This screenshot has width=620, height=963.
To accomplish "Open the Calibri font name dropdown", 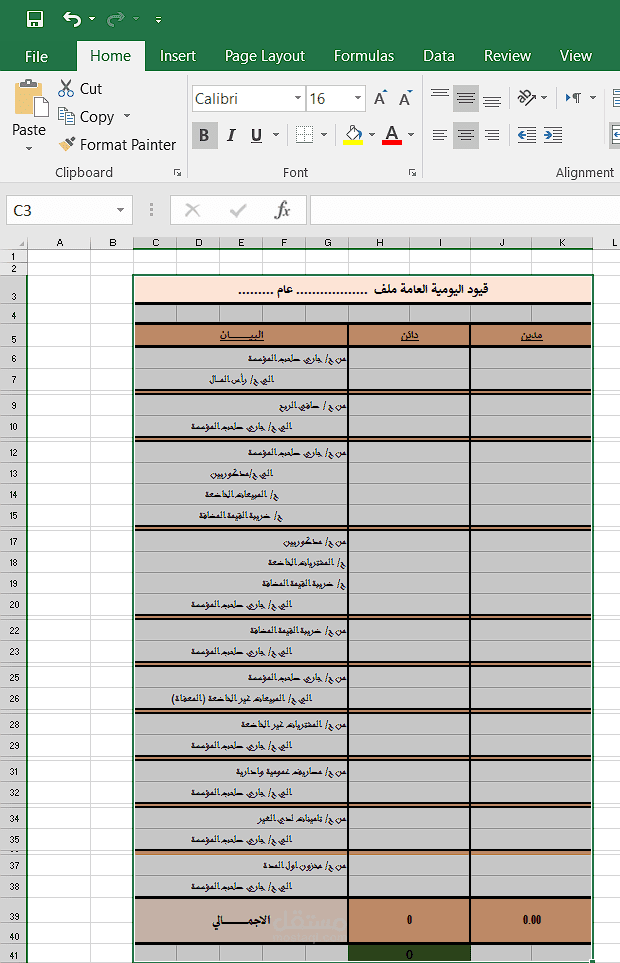I will point(298,98).
